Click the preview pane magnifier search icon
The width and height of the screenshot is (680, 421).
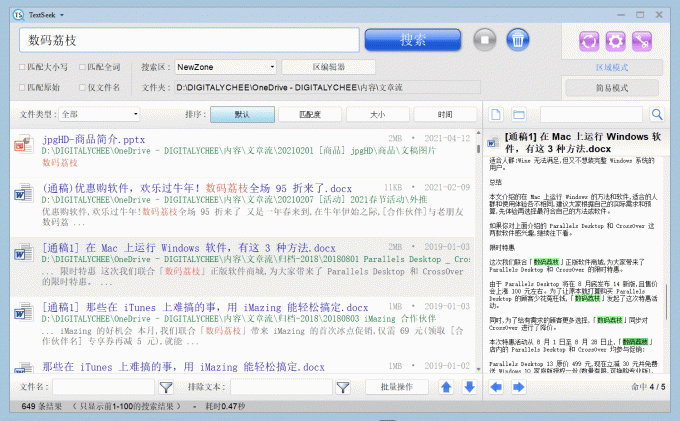657,115
